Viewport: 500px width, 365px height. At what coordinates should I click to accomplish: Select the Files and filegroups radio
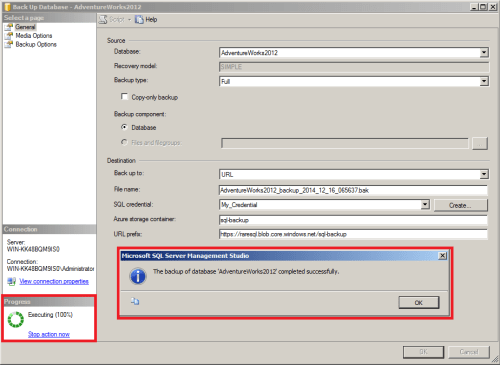(x=124, y=142)
